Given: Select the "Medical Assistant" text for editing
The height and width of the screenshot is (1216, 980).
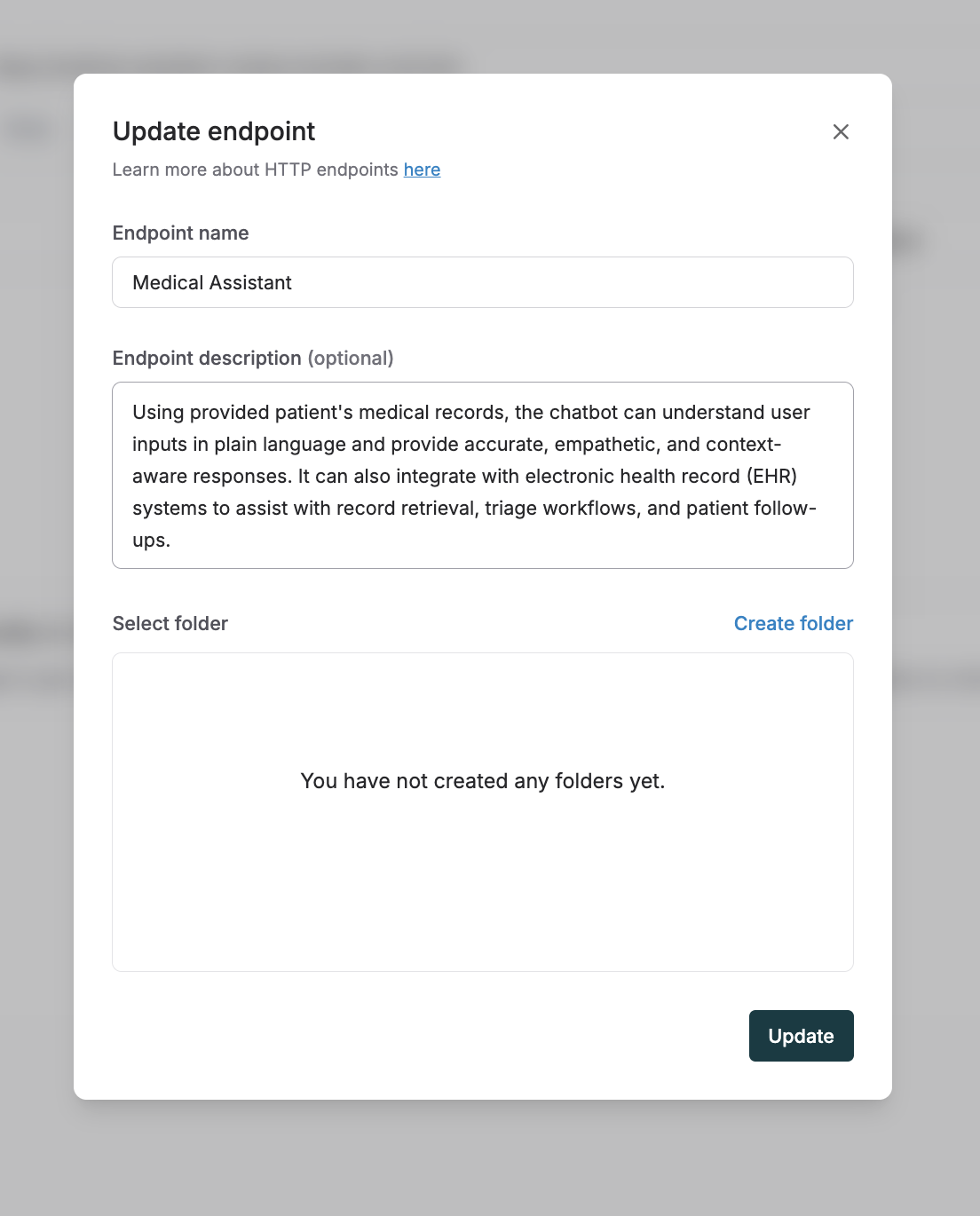Looking at the screenshot, I should tap(211, 282).
